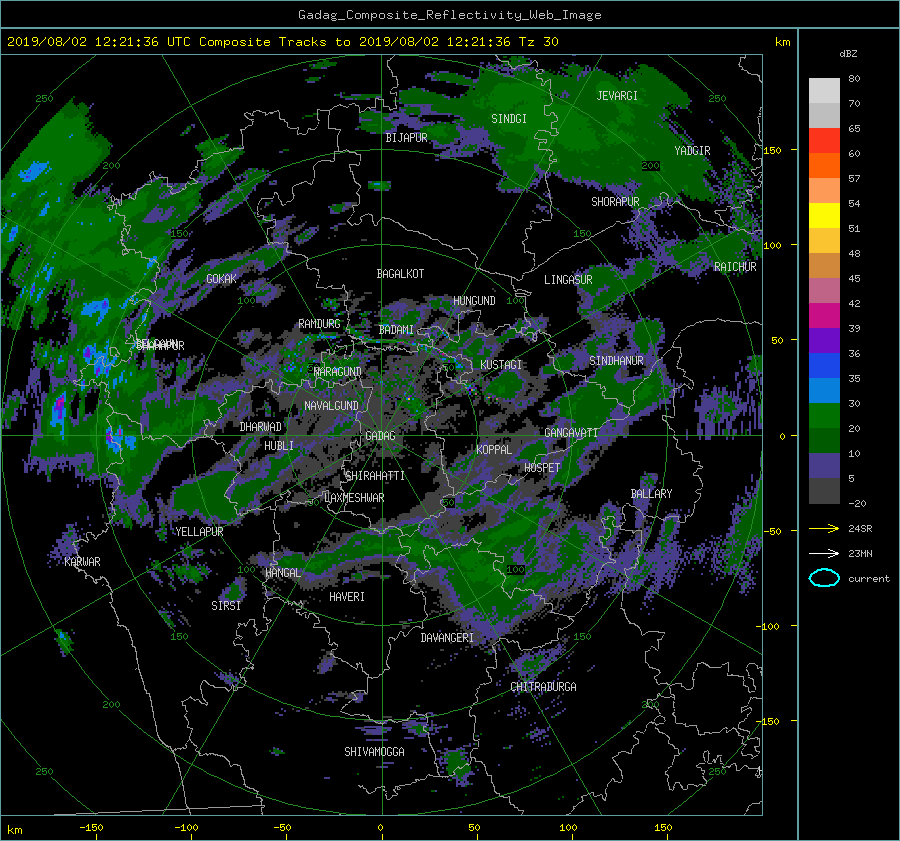Pick the purple 39–36 dBZ legend swatch

tap(824, 341)
